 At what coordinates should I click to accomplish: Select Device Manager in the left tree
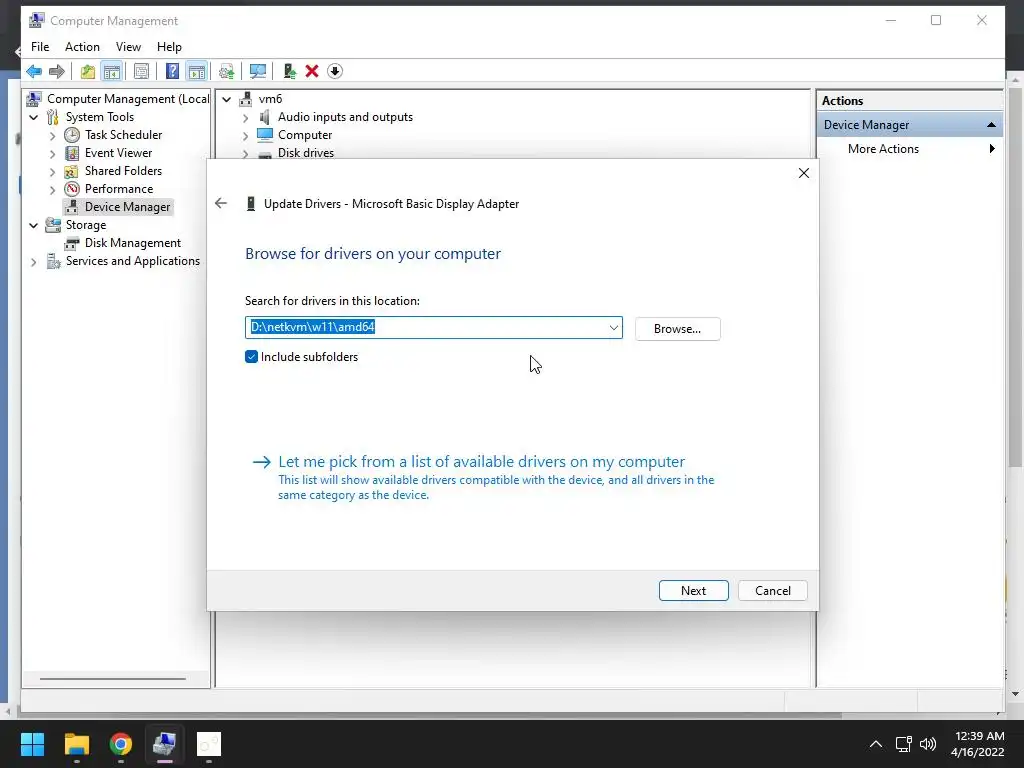point(127,207)
